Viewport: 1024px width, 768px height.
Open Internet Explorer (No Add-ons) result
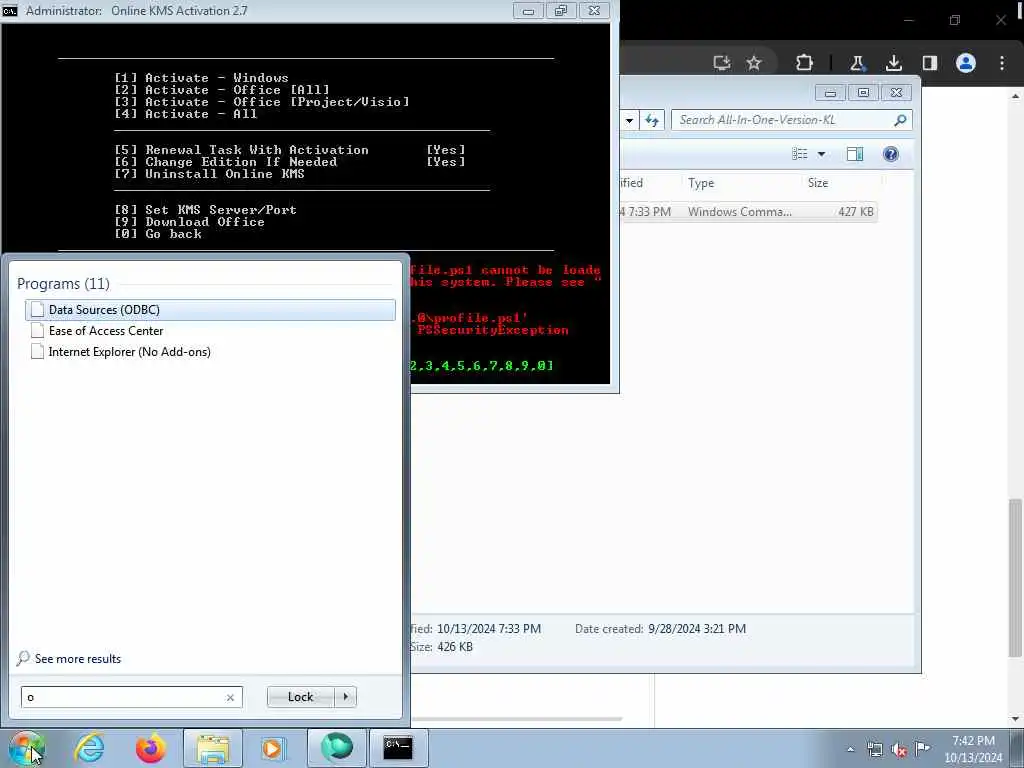(x=129, y=352)
